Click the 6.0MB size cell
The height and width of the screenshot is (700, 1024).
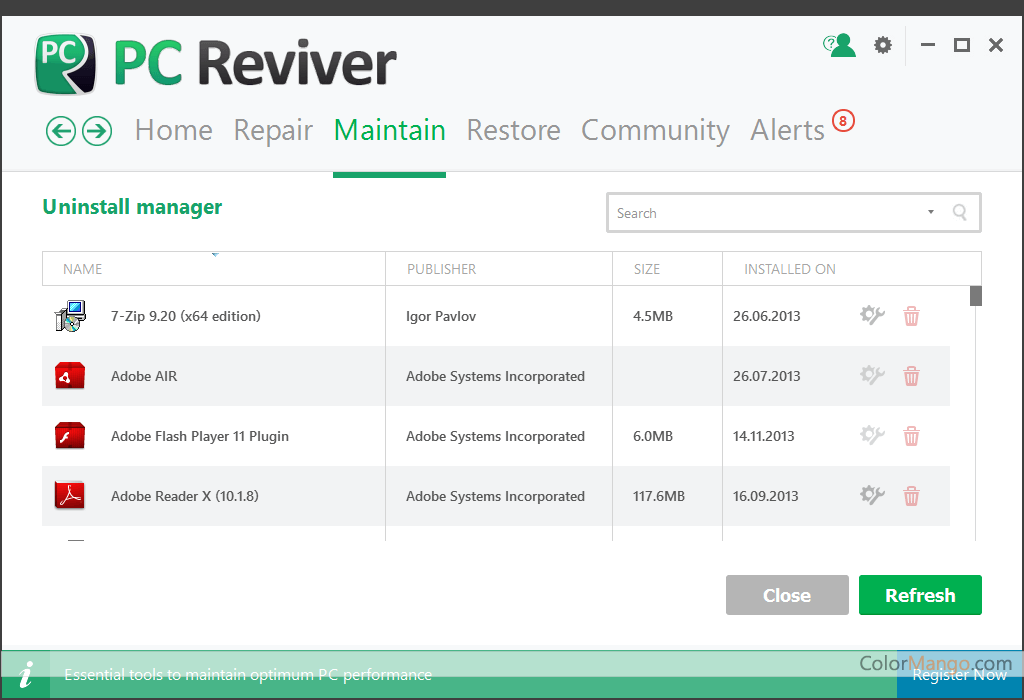point(652,436)
